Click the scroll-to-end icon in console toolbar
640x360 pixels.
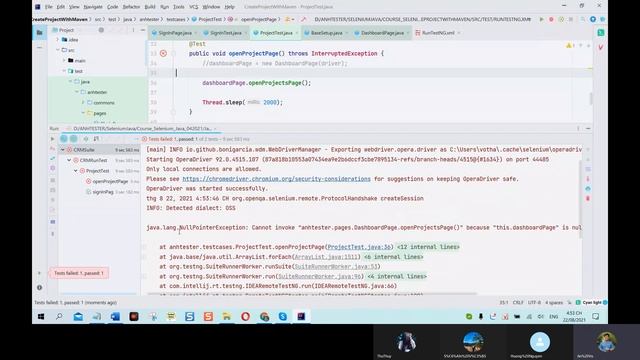588,179
